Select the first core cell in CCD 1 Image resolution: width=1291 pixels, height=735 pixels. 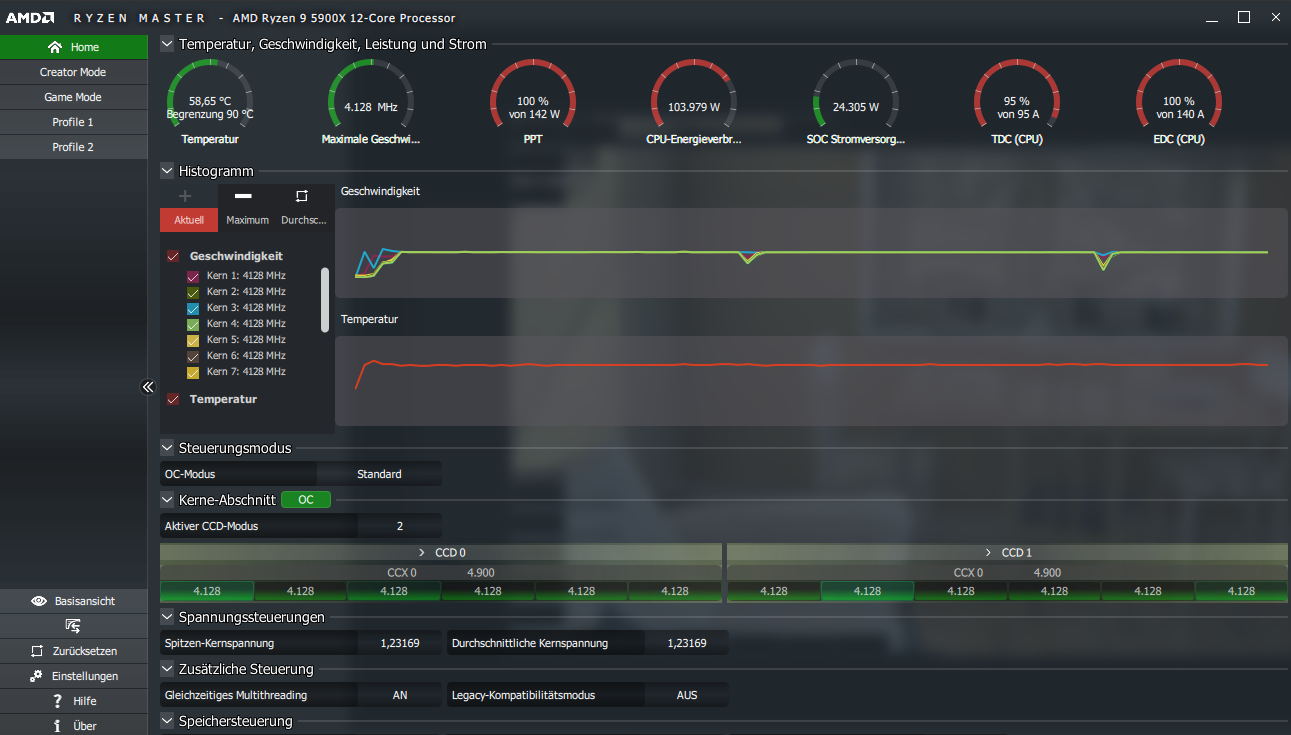(x=774, y=591)
